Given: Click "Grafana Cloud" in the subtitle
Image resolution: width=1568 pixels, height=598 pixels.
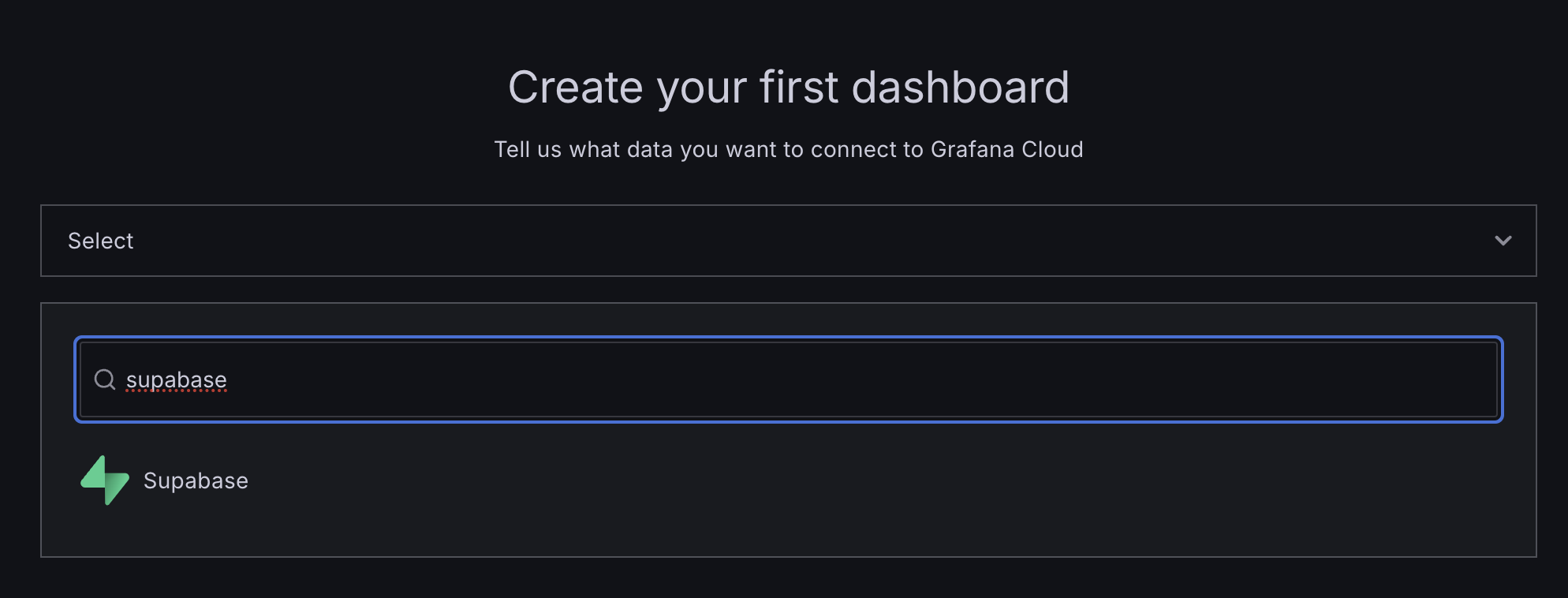Looking at the screenshot, I should click(1006, 149).
